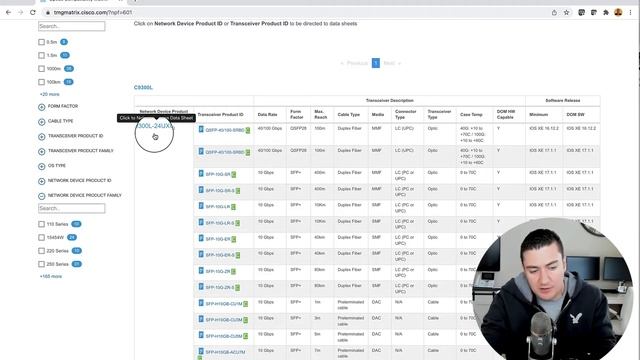Viewport: 640px width, 360px height.
Task: Open the SFP-10G-SR transceiver link
Action: pos(218,174)
